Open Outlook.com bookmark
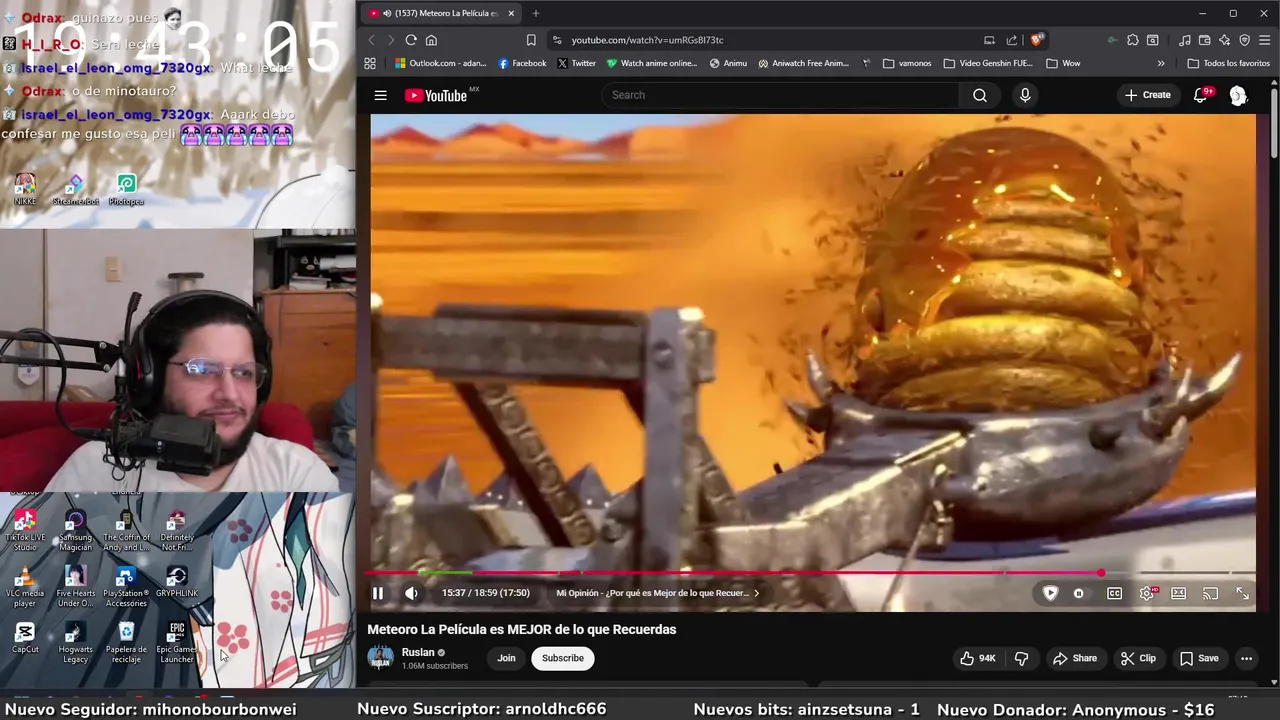 [440, 63]
